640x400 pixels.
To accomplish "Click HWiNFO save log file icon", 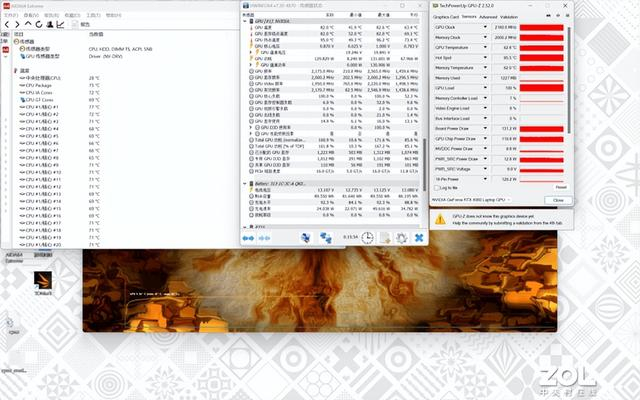I will click(384, 238).
